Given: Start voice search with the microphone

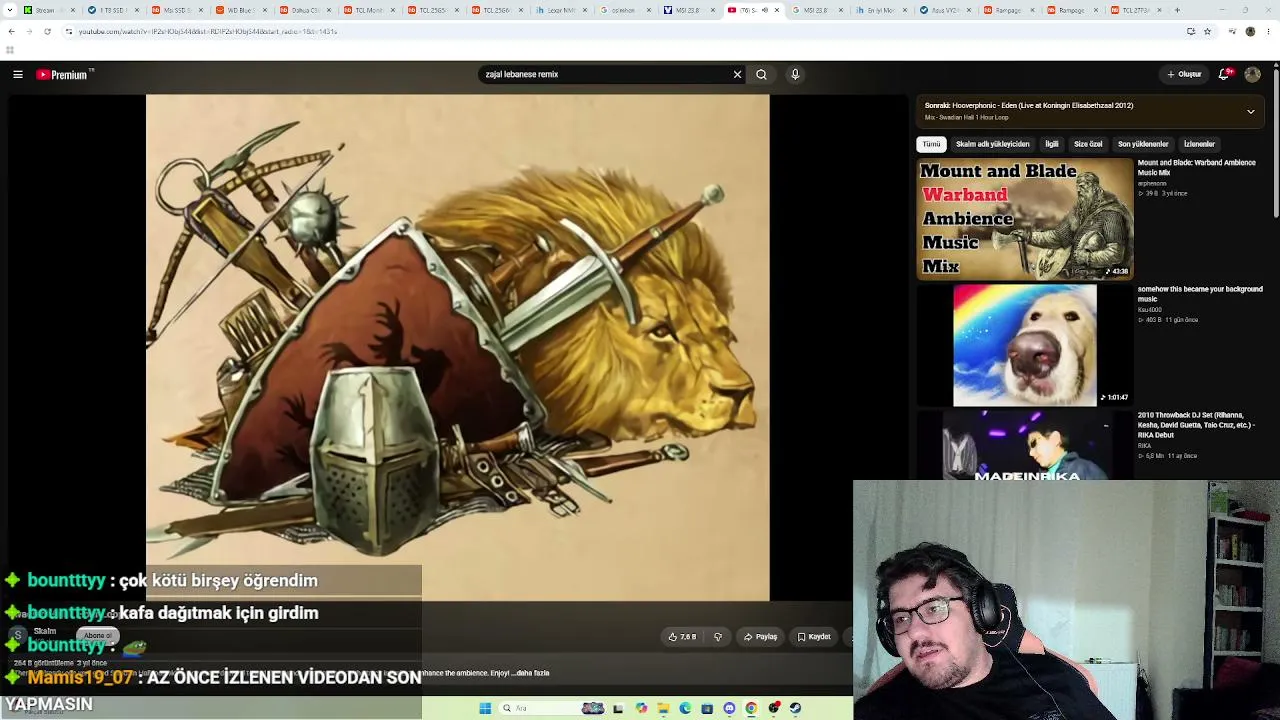Looking at the screenshot, I should point(795,74).
